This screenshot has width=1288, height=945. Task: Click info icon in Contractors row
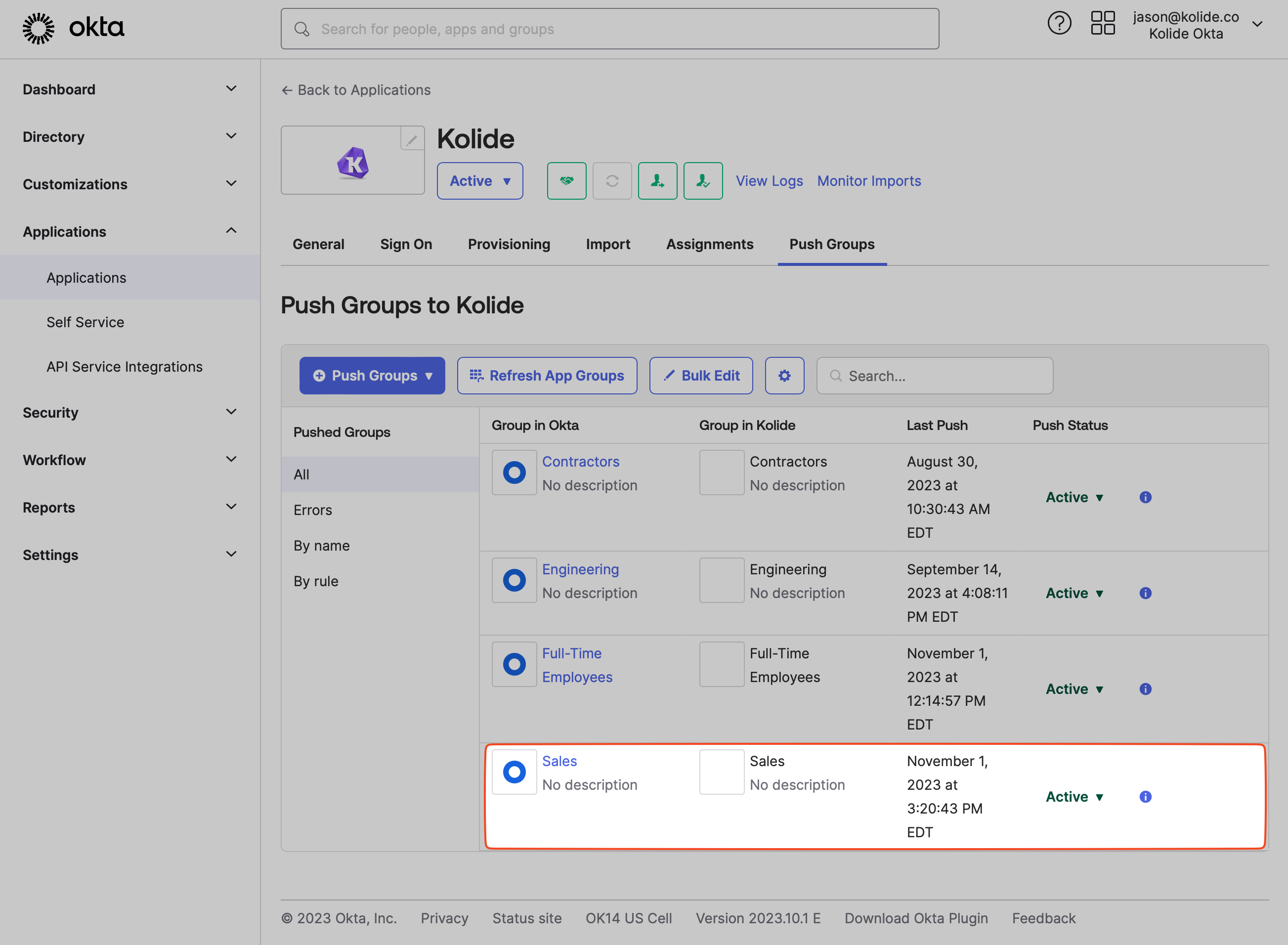[x=1145, y=497]
